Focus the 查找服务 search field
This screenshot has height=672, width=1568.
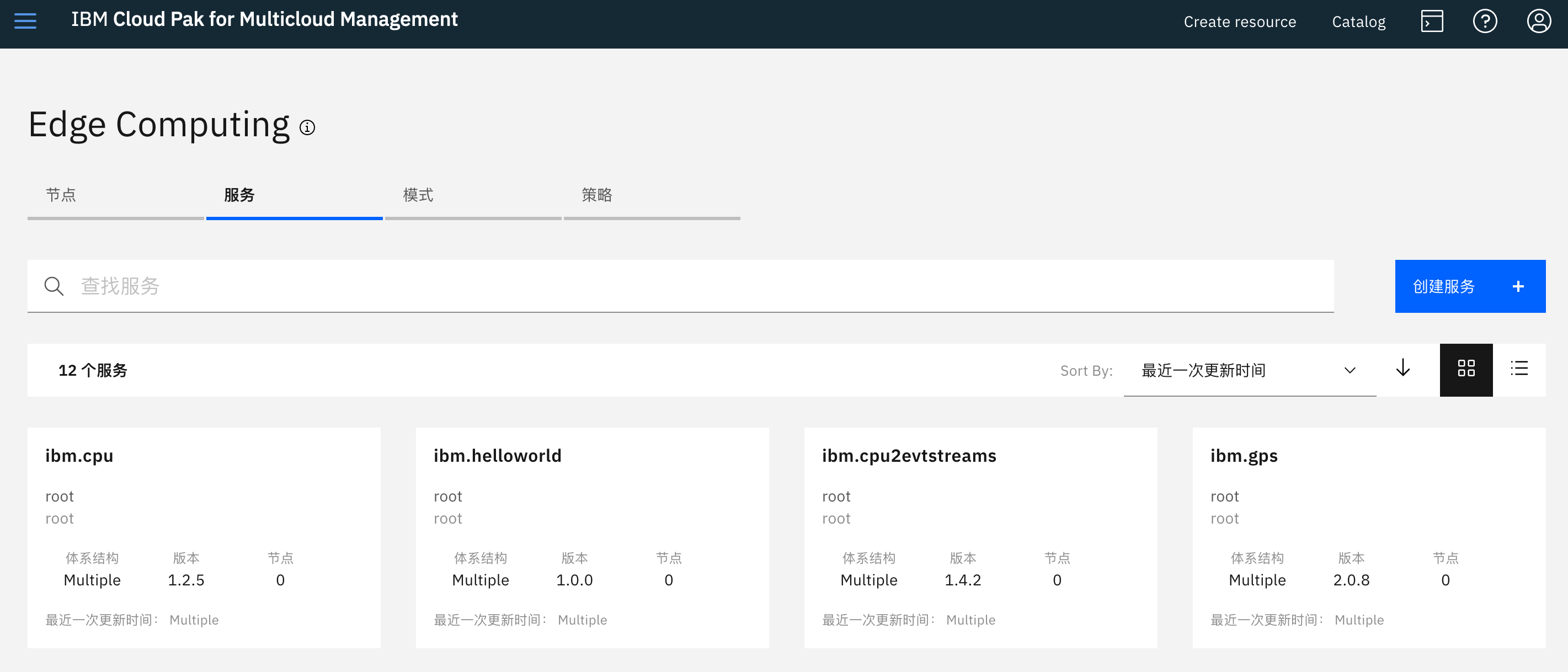tap(680, 286)
